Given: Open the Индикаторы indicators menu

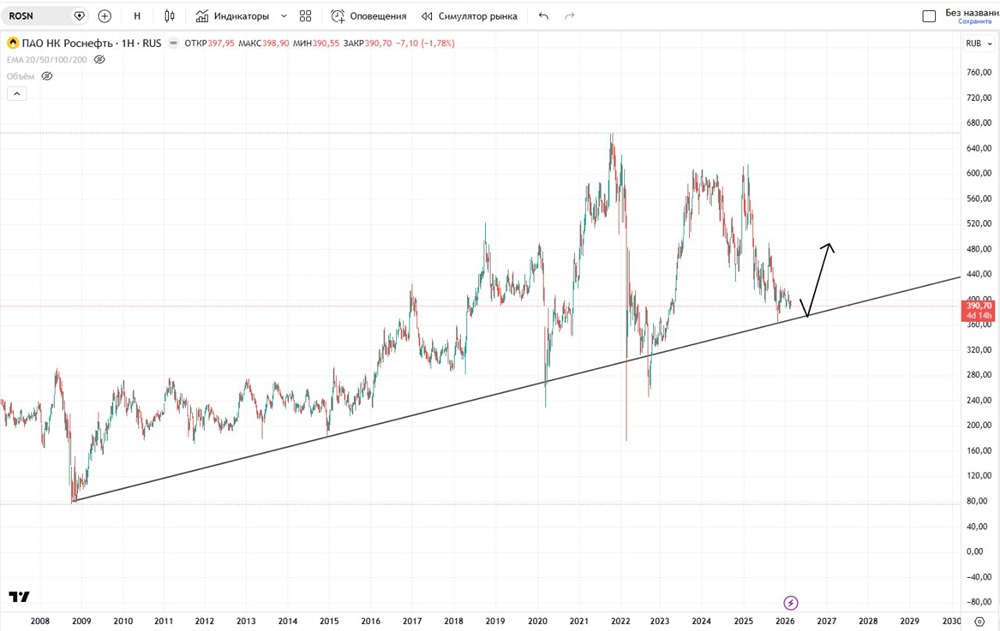Looking at the screenshot, I should click(x=232, y=16).
